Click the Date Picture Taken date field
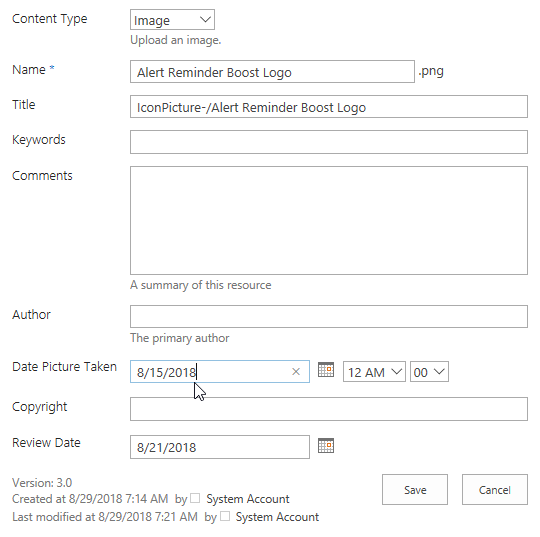Image resolution: width=540 pixels, height=537 pixels. [212, 372]
